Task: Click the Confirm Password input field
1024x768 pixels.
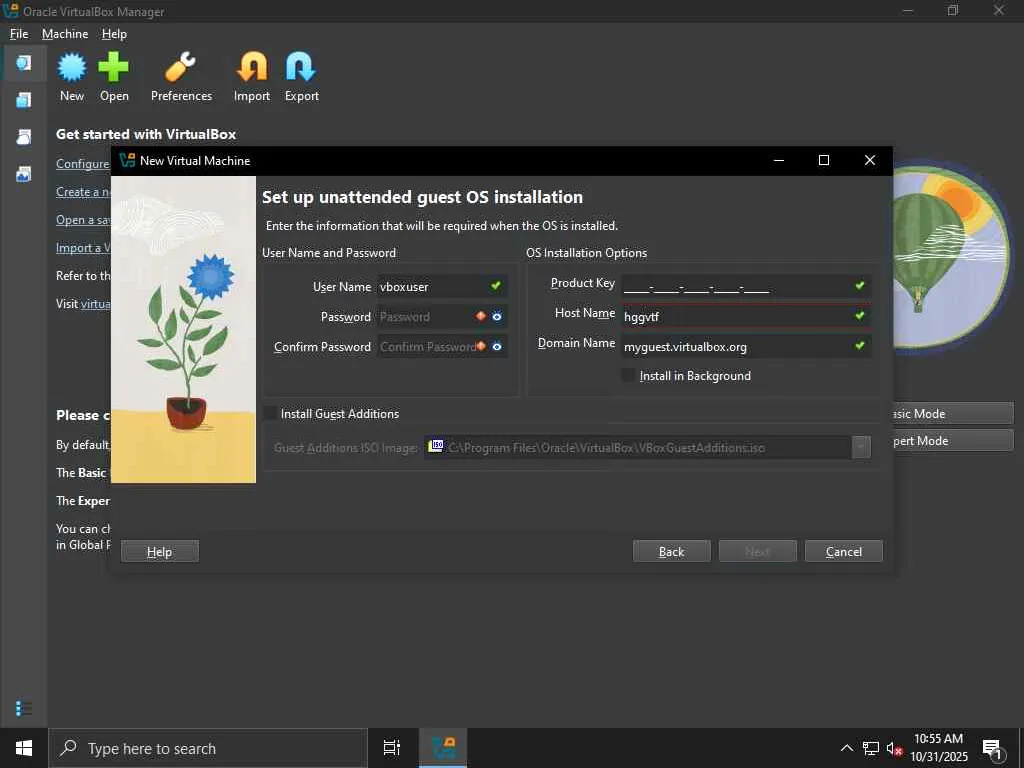Action: (x=441, y=346)
